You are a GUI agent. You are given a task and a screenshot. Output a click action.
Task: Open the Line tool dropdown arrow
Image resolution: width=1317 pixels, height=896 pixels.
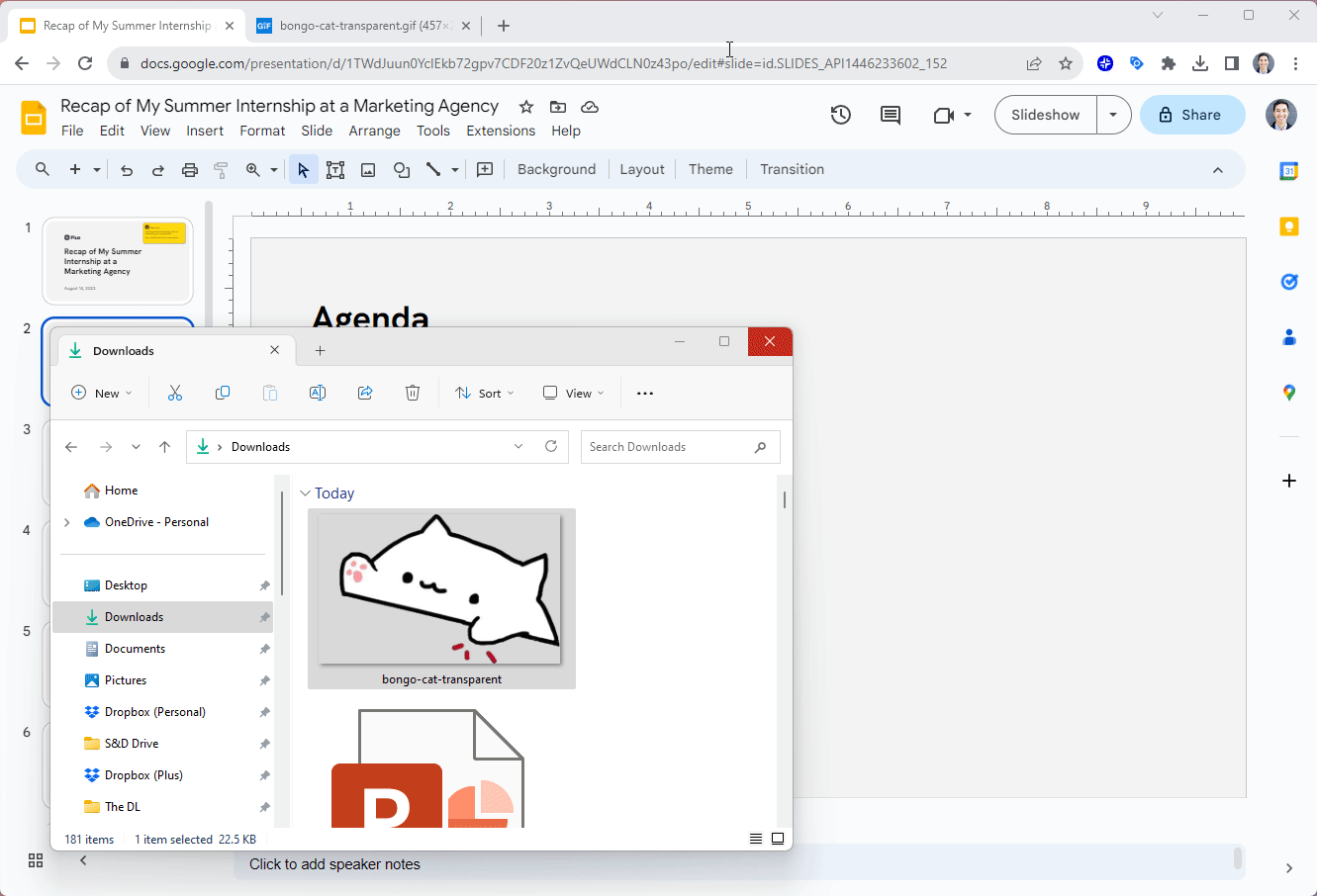tap(455, 170)
